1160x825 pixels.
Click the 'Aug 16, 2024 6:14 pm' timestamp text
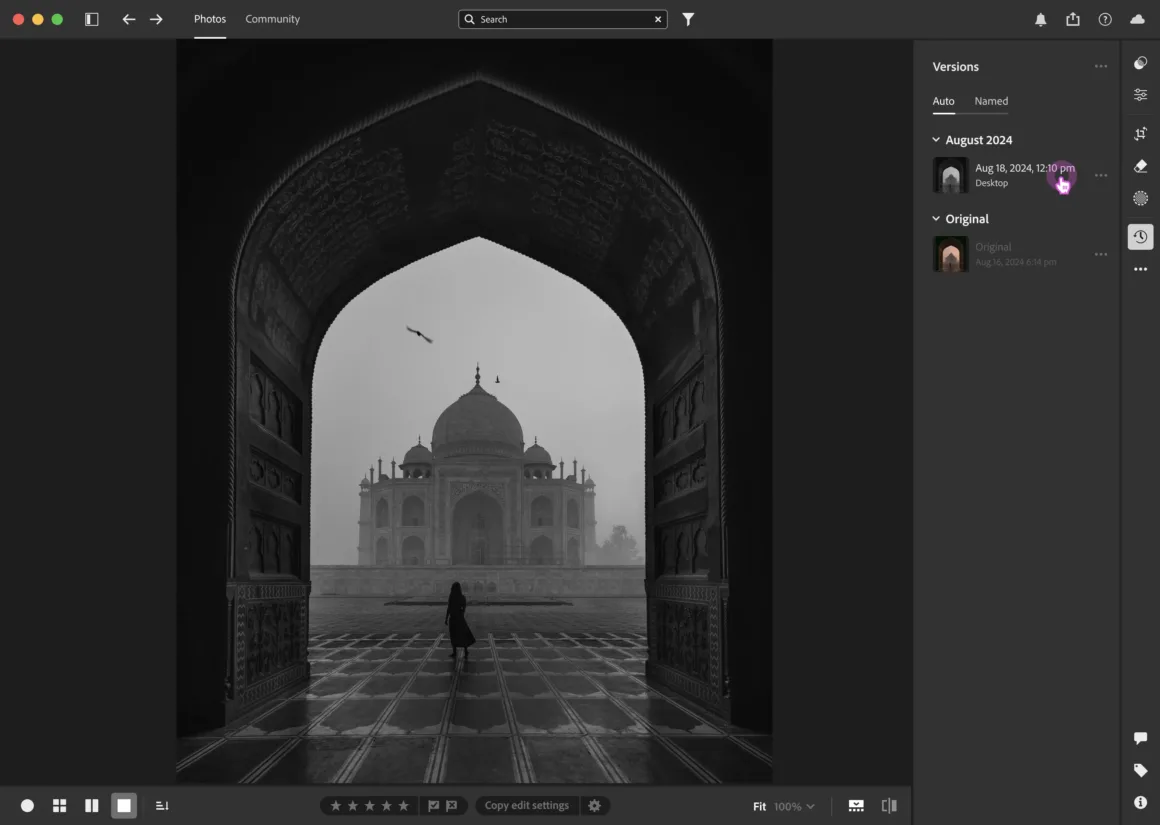[x=1016, y=262]
